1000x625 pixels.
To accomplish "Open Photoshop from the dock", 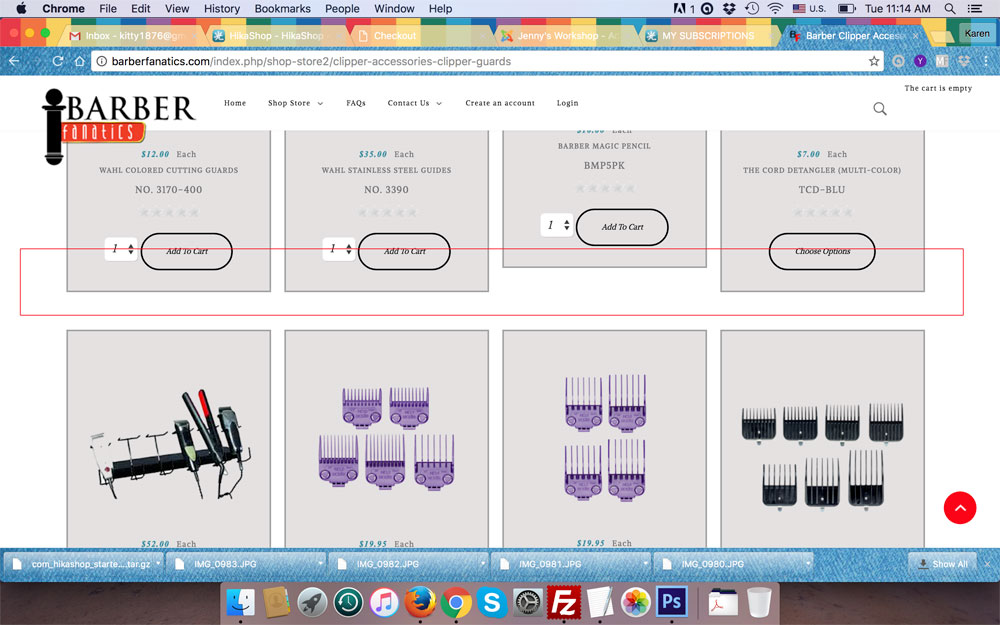I will (x=672, y=602).
